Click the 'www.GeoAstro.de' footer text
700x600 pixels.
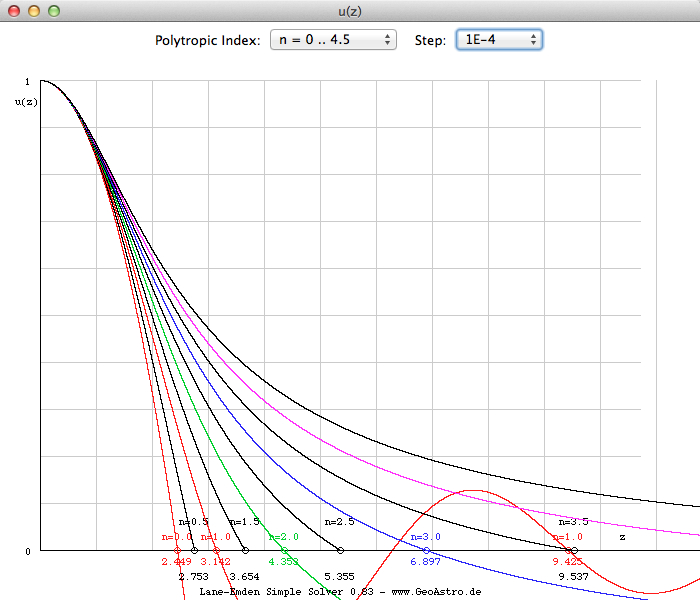(436, 592)
